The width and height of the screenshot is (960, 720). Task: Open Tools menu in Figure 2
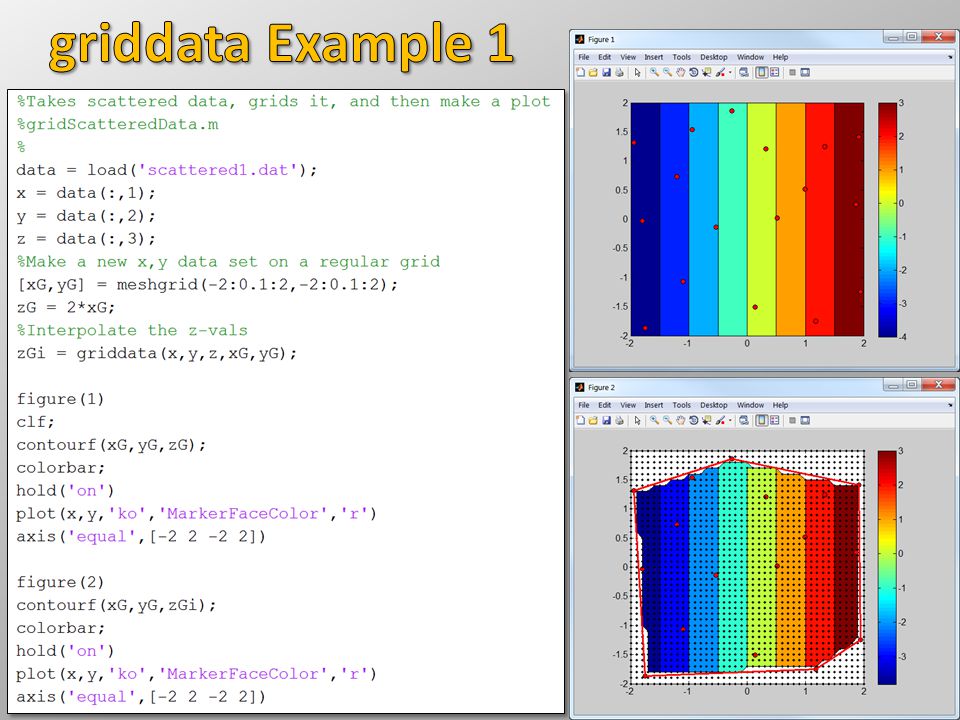681,405
